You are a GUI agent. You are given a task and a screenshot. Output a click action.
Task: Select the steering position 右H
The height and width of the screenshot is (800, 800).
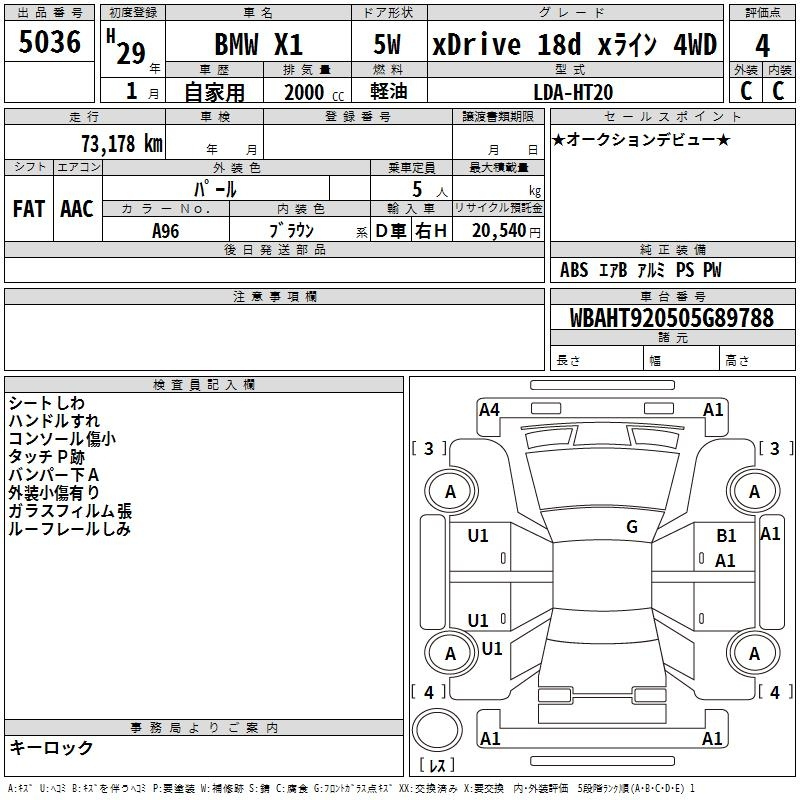click(431, 231)
